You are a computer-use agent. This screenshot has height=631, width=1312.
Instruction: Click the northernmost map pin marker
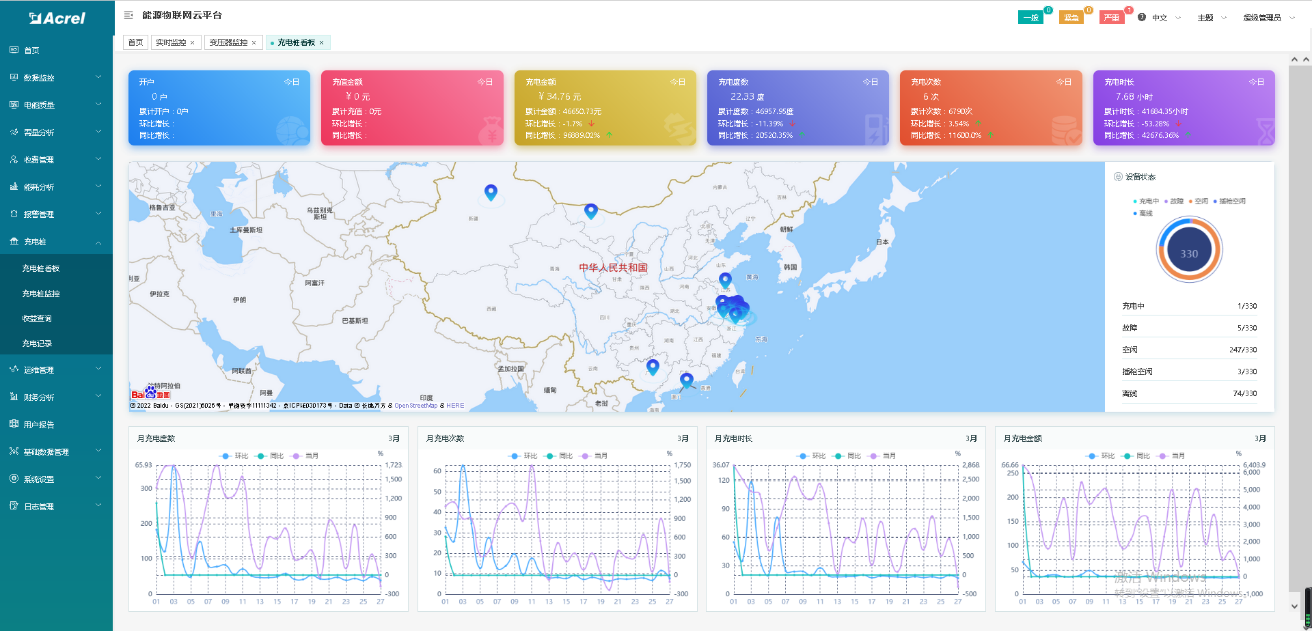pyautogui.click(x=490, y=192)
